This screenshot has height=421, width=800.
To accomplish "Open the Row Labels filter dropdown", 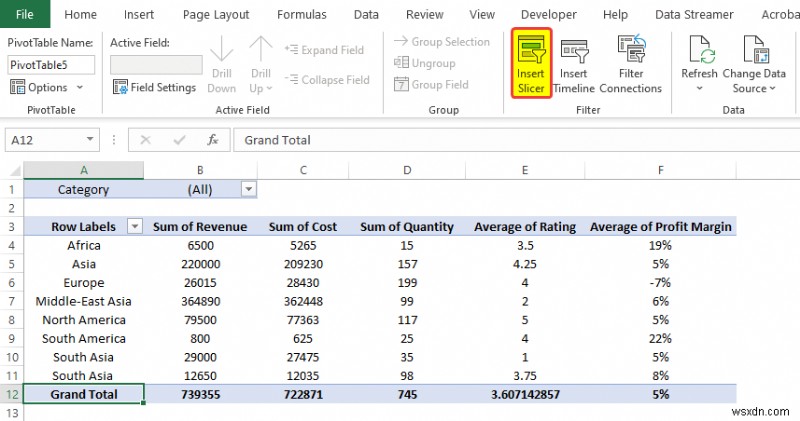I will tap(135, 226).
